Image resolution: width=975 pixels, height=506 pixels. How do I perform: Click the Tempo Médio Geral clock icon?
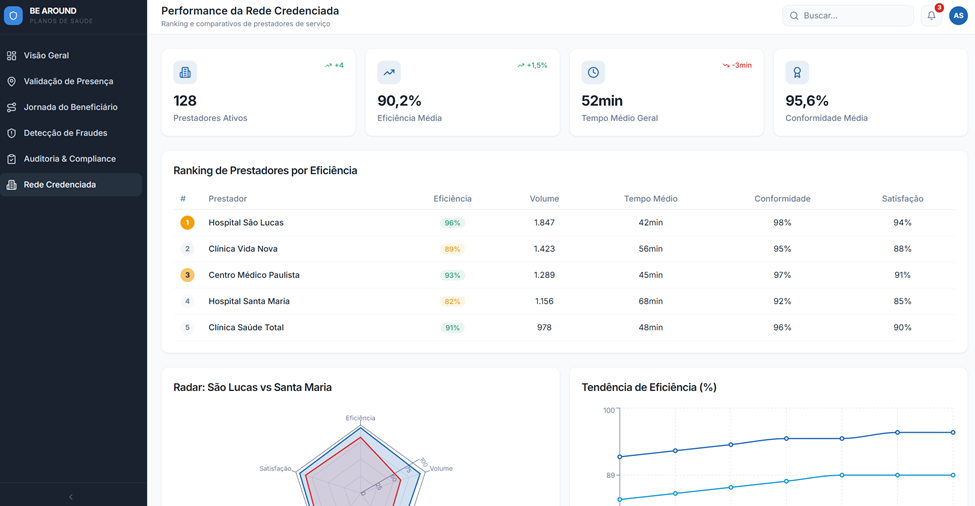click(x=593, y=73)
